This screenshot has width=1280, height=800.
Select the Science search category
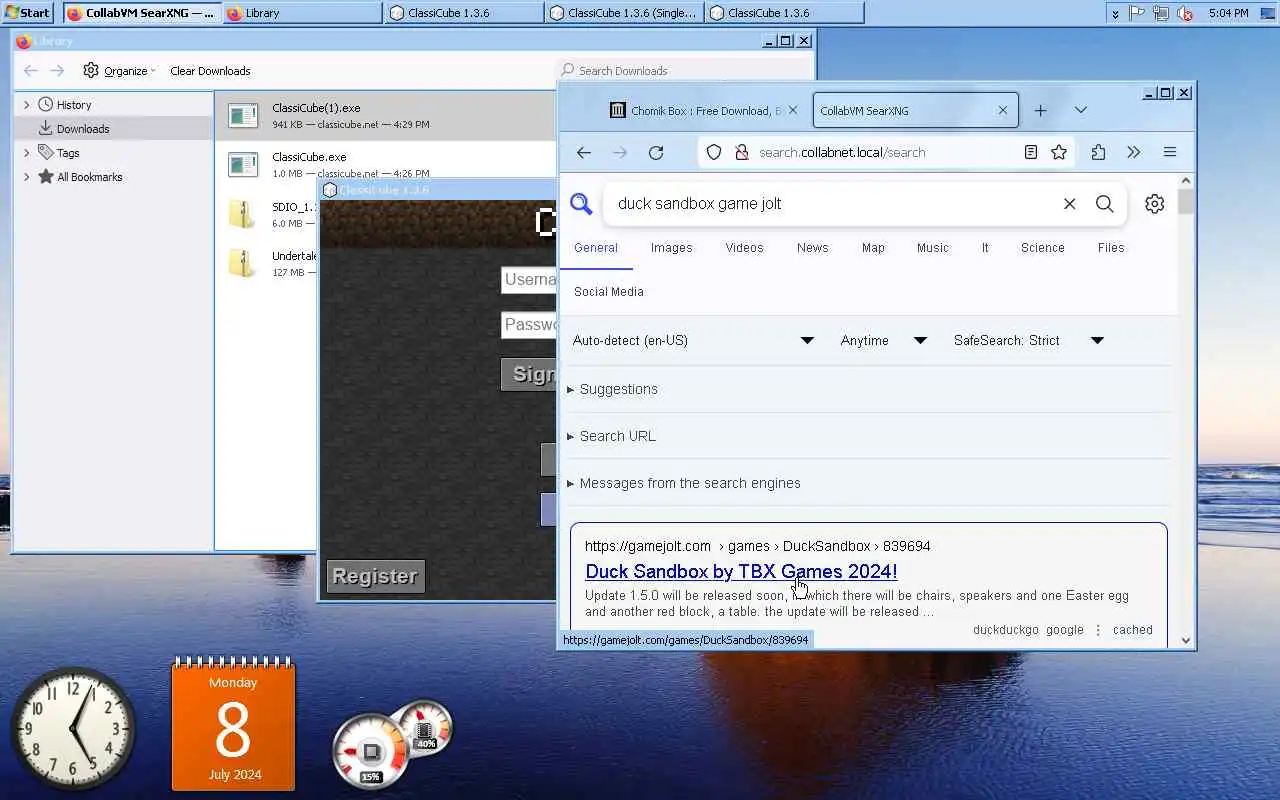coord(1042,248)
